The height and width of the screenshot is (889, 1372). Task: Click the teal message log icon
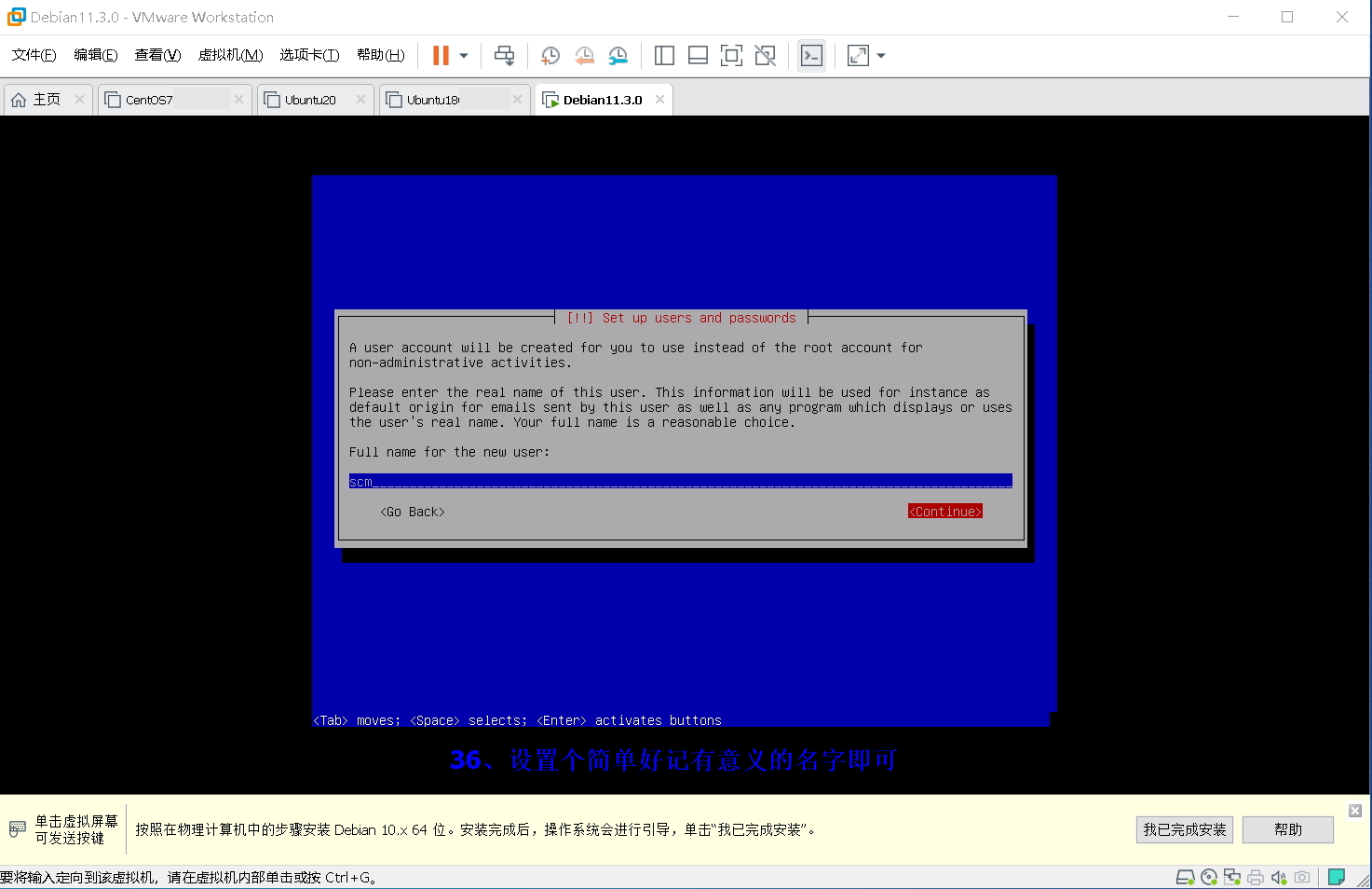coord(1337,877)
